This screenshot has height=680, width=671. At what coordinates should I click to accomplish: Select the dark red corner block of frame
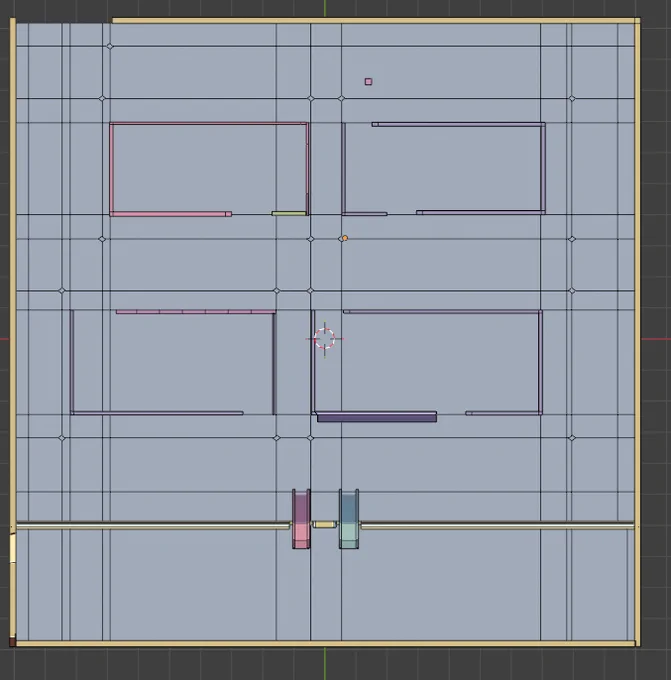tap(13, 641)
